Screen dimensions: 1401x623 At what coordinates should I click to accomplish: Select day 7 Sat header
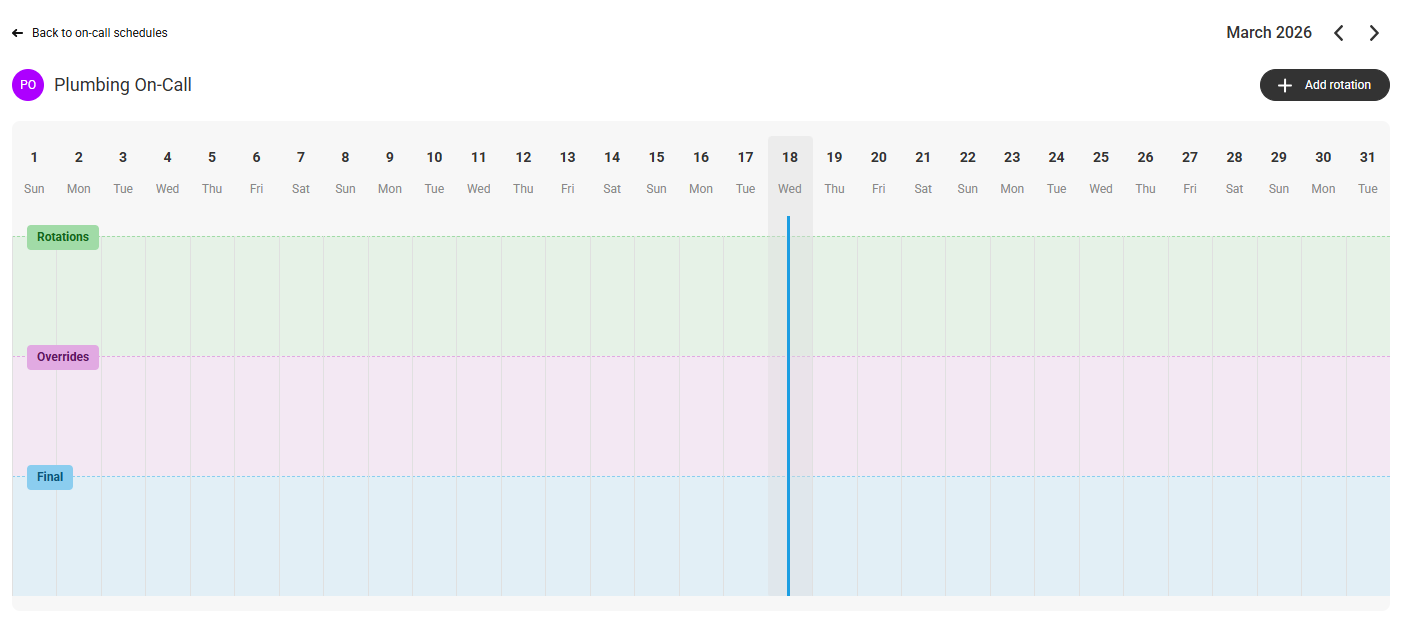[x=301, y=172]
